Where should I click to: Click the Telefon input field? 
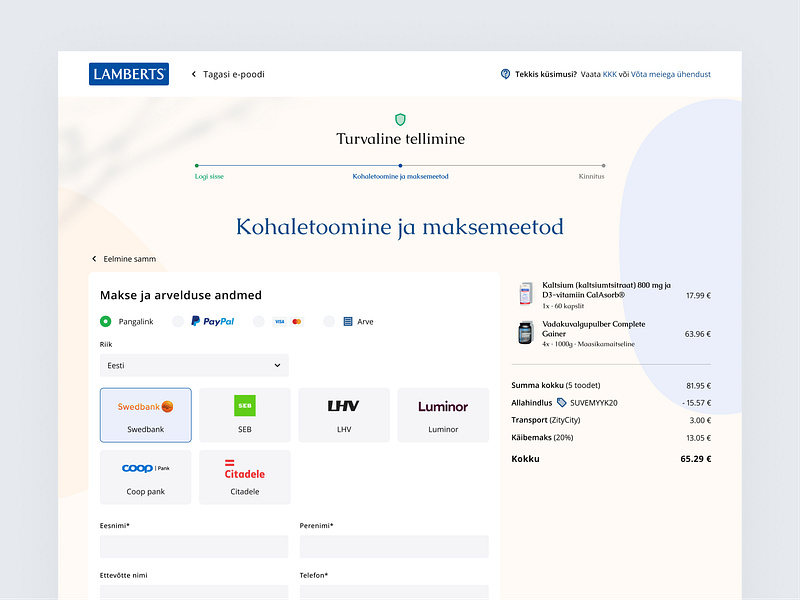point(394,592)
